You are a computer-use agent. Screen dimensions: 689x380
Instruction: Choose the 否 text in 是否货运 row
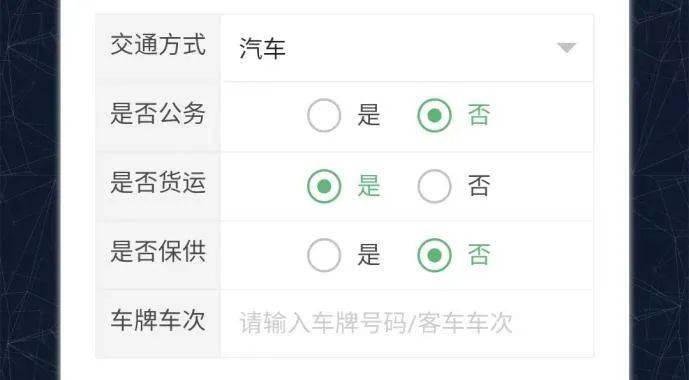(479, 186)
